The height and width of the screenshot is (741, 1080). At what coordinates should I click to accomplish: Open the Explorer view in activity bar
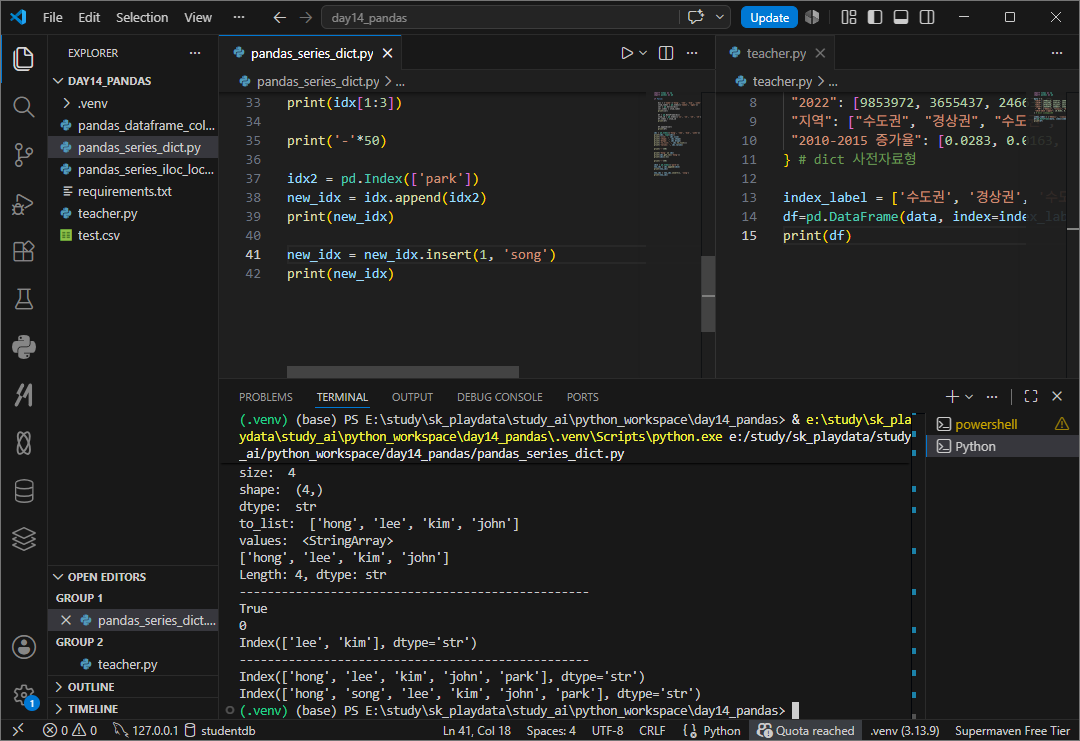[23, 59]
